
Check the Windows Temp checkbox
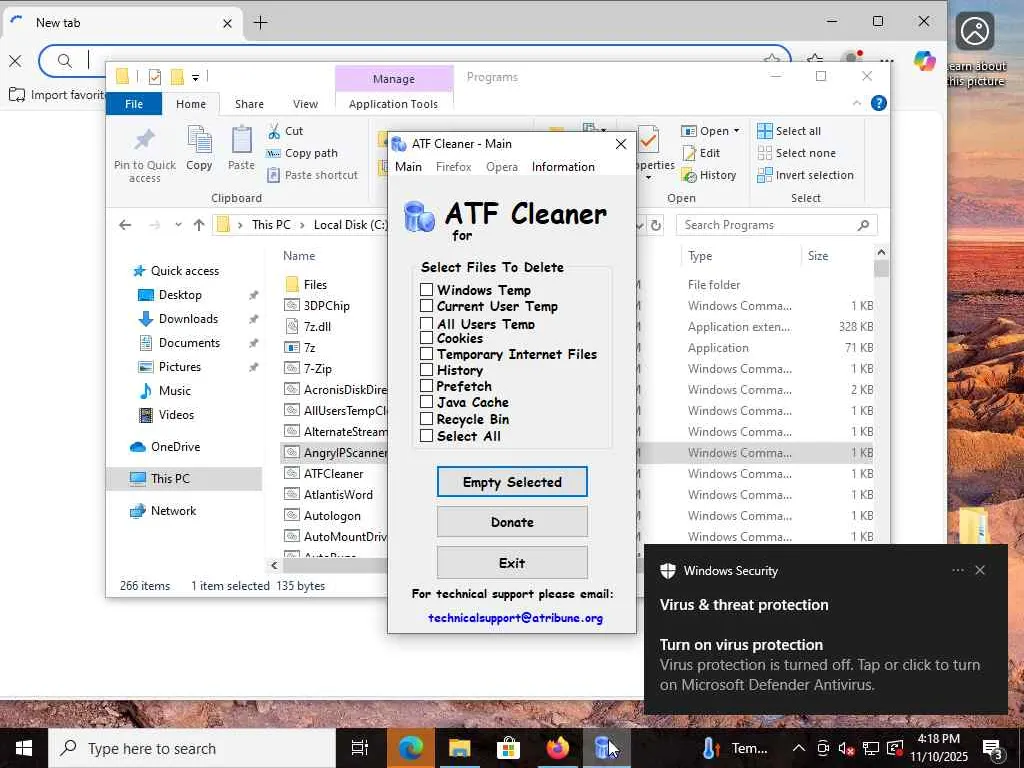coord(426,289)
